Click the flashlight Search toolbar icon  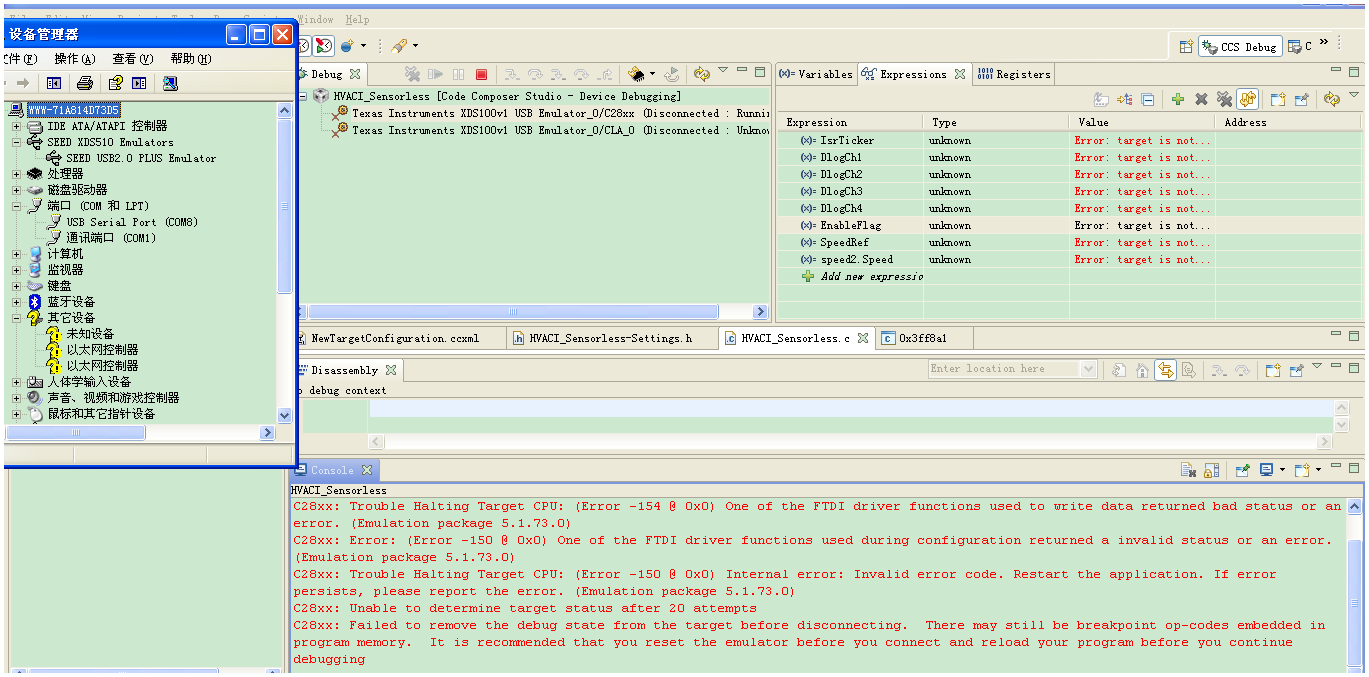398,46
